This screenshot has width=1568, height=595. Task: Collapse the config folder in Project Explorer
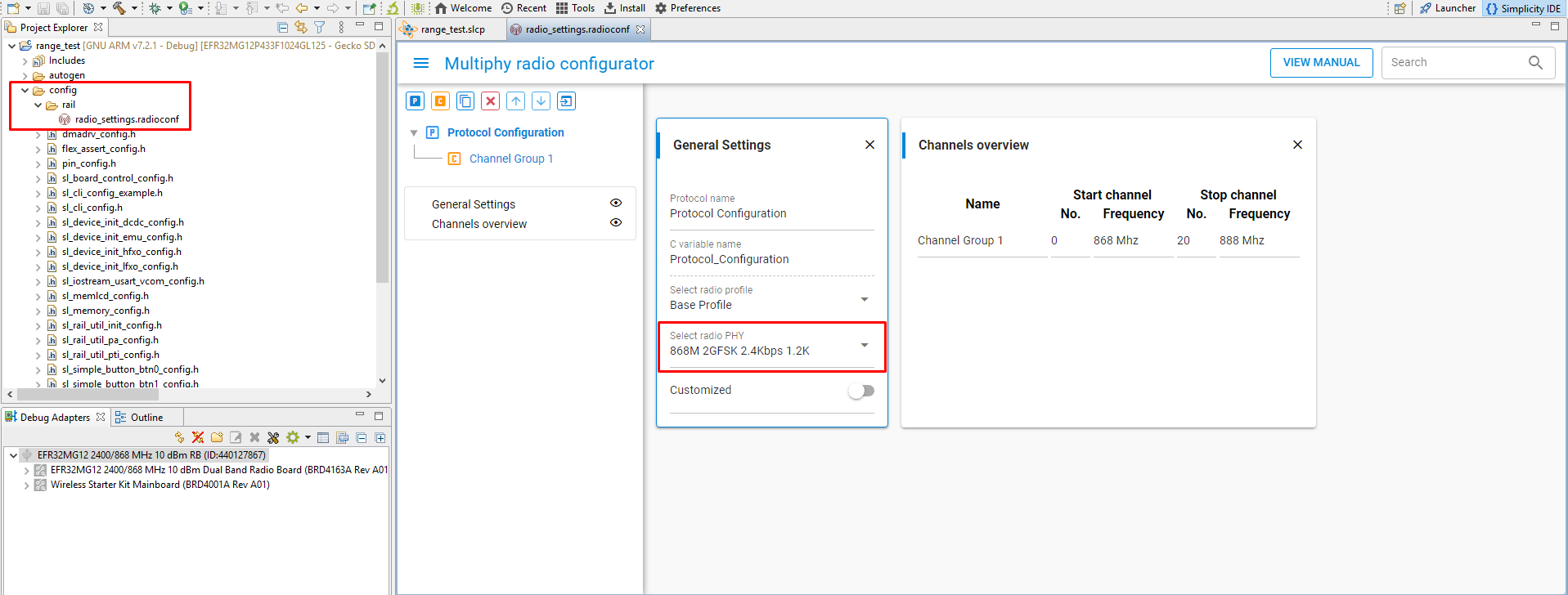click(25, 90)
